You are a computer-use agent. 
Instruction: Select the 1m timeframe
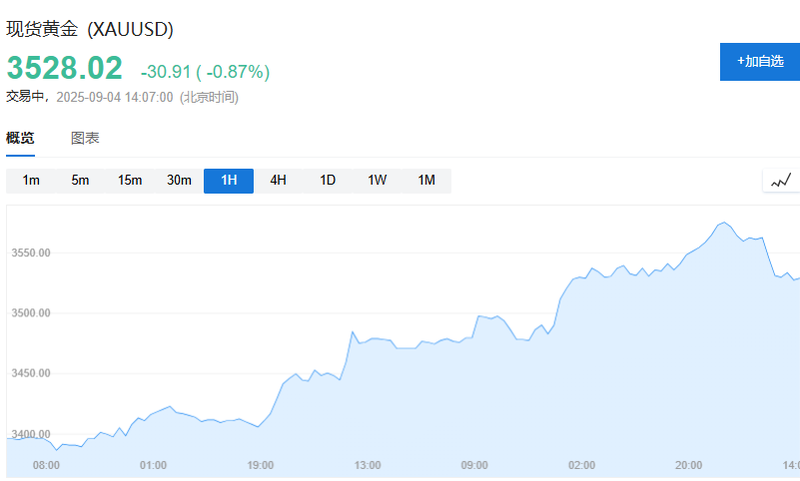31,180
